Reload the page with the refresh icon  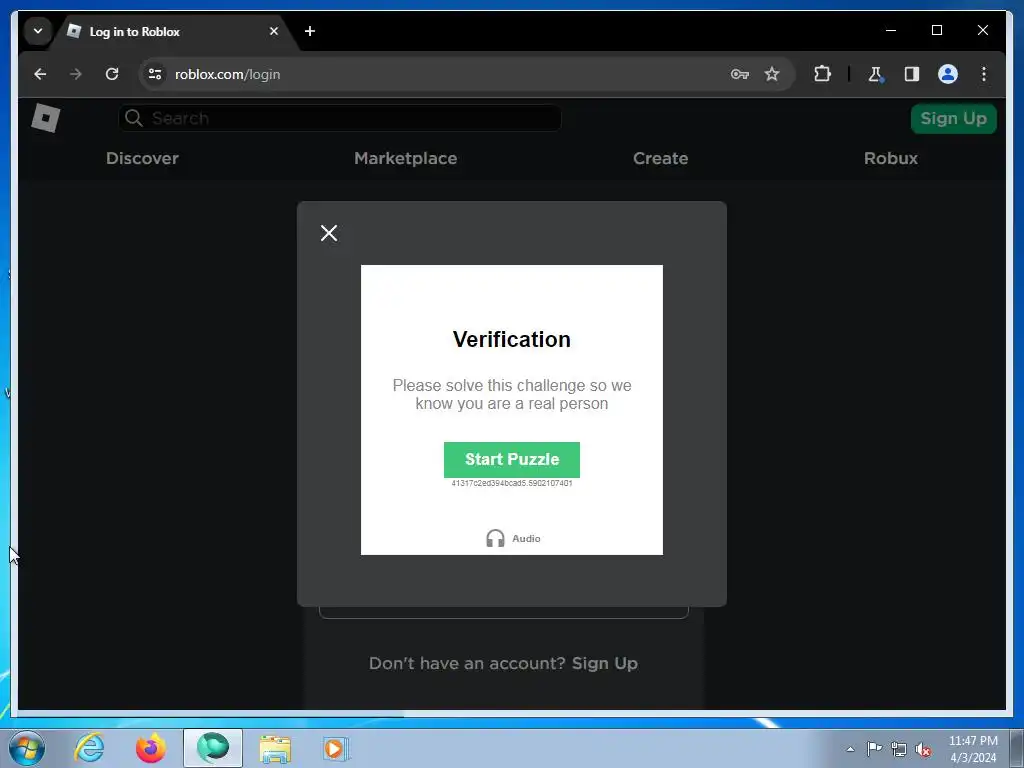point(112,74)
